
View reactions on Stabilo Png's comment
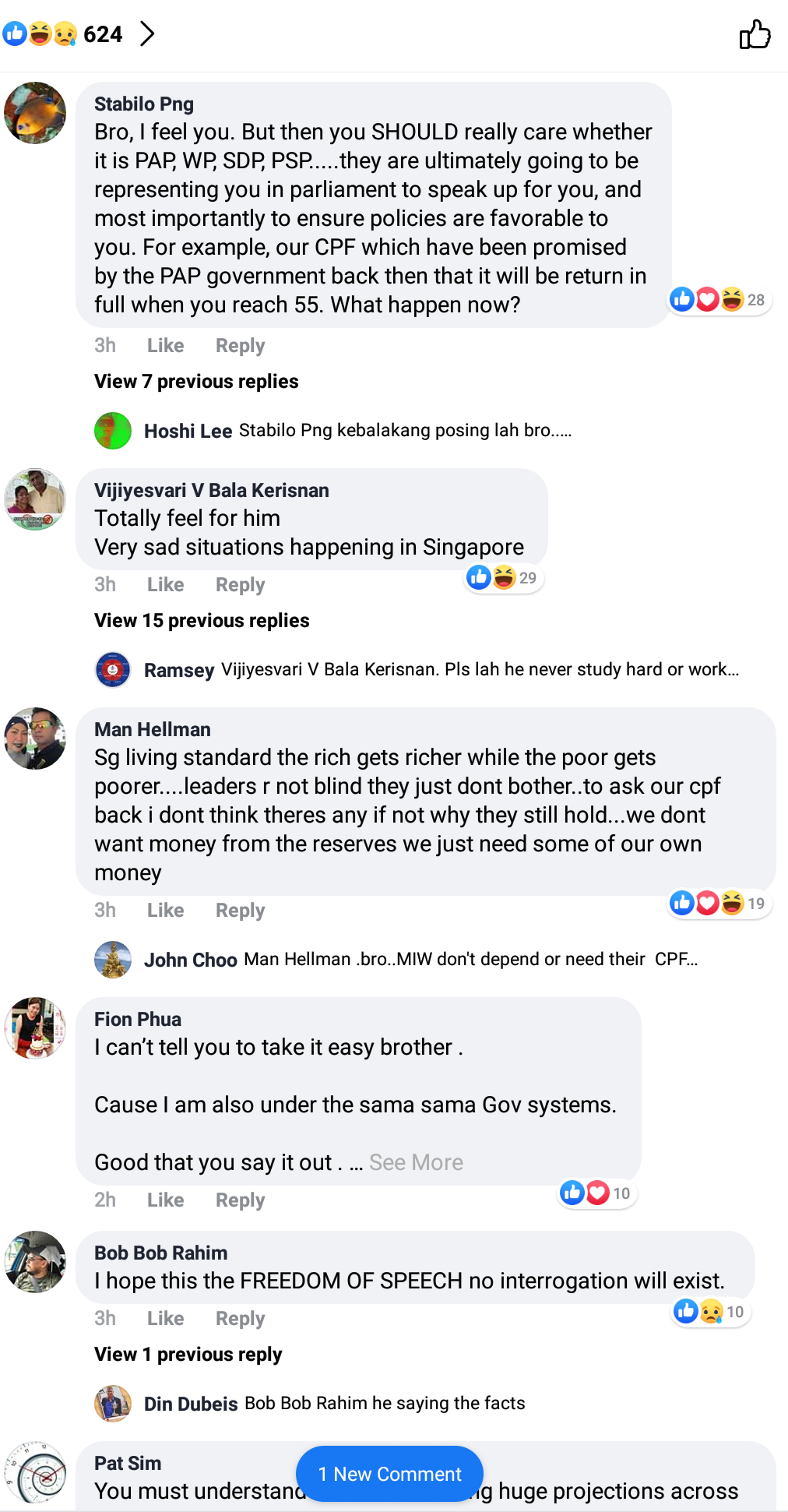(x=719, y=299)
